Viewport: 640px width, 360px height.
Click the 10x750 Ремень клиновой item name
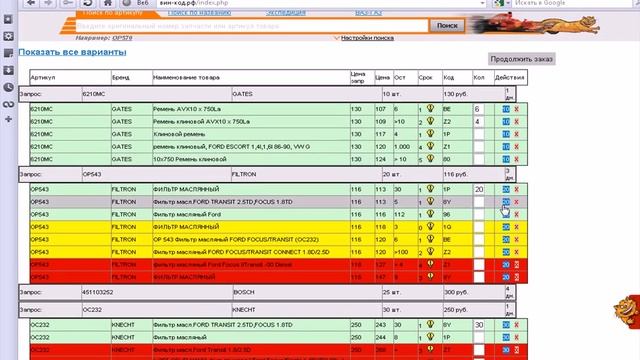point(190,159)
